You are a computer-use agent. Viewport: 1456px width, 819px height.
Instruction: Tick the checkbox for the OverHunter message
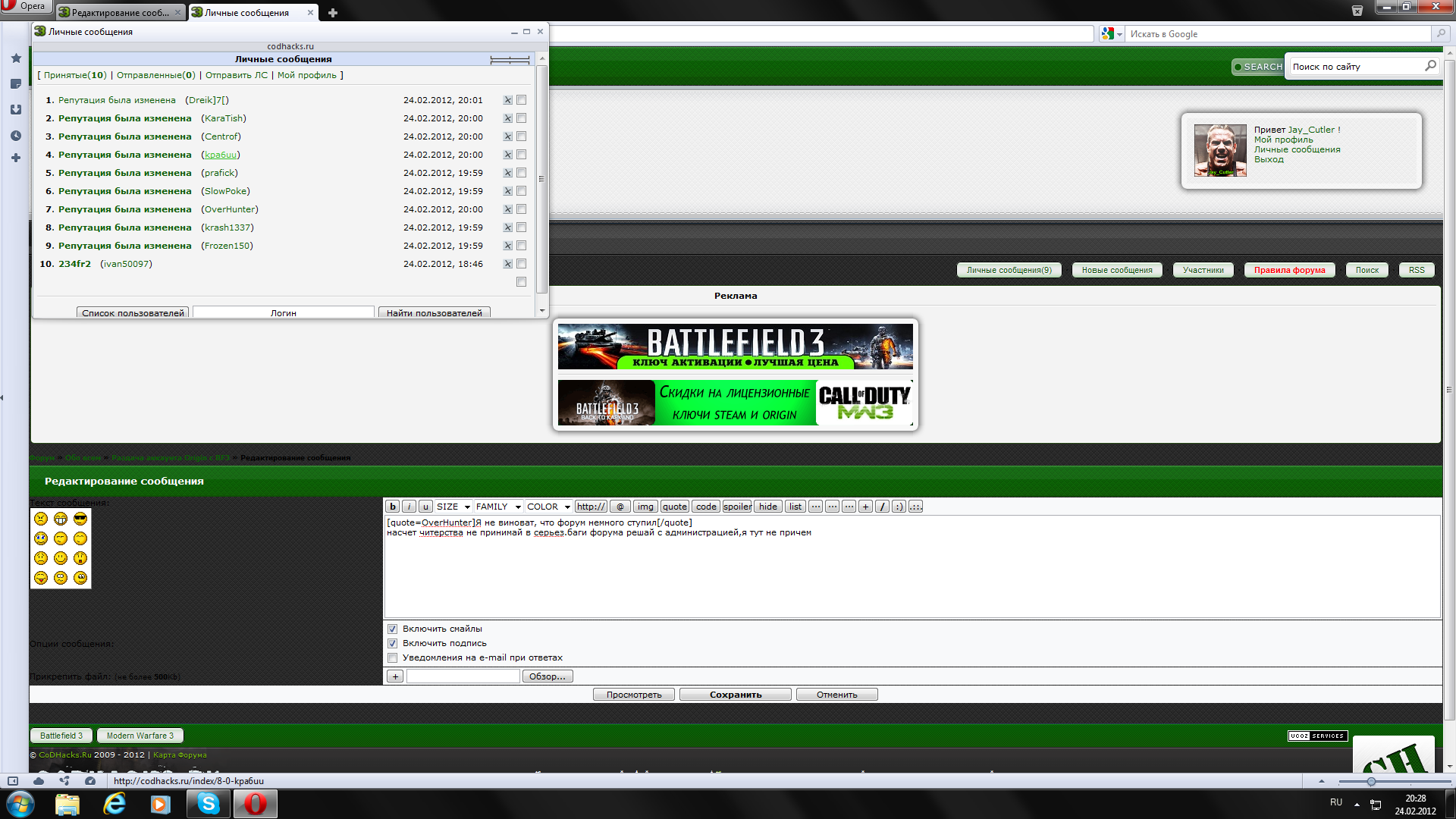pos(522,209)
